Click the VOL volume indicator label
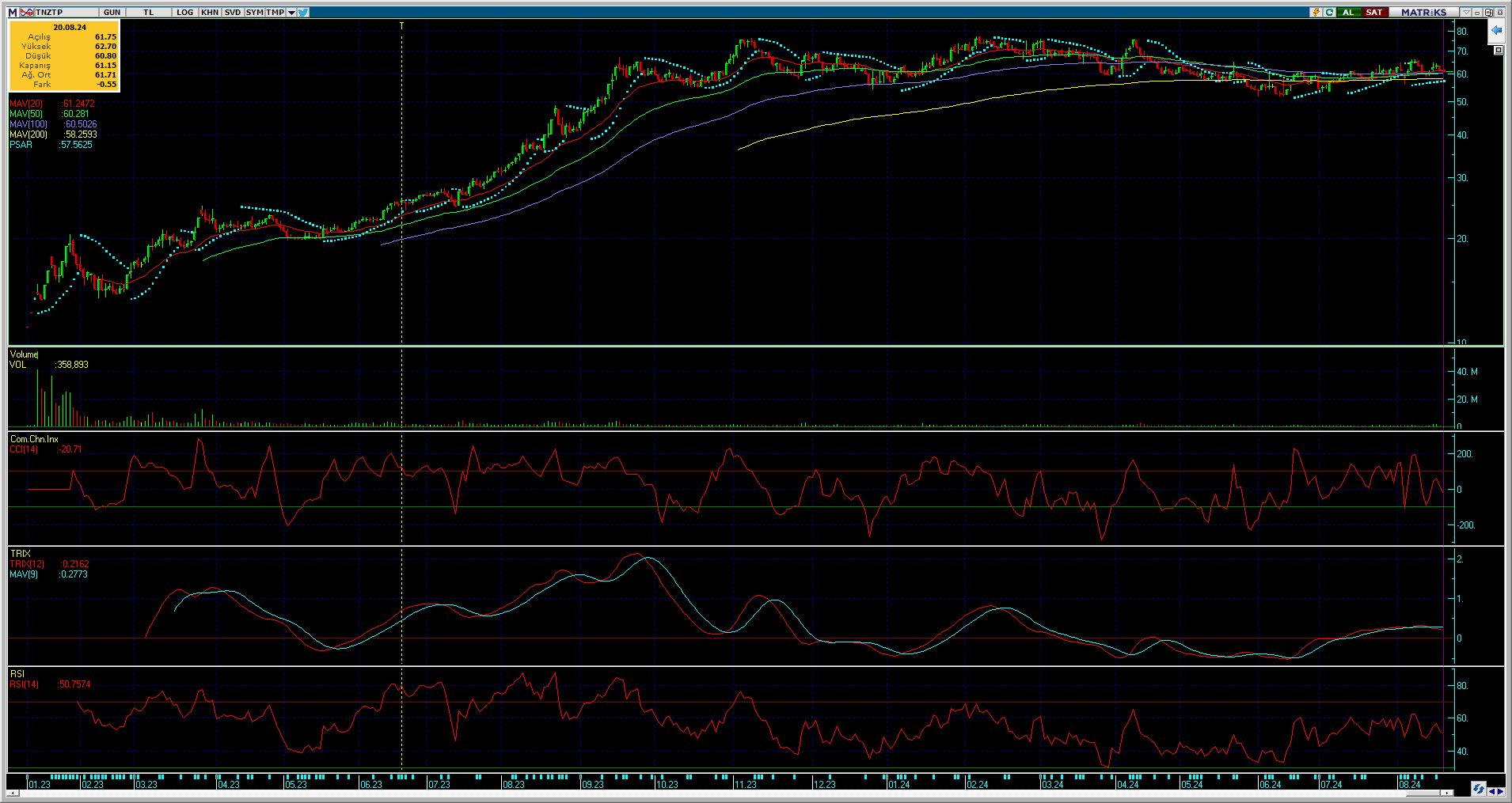Screen dimensions: 1512x803 point(17,365)
